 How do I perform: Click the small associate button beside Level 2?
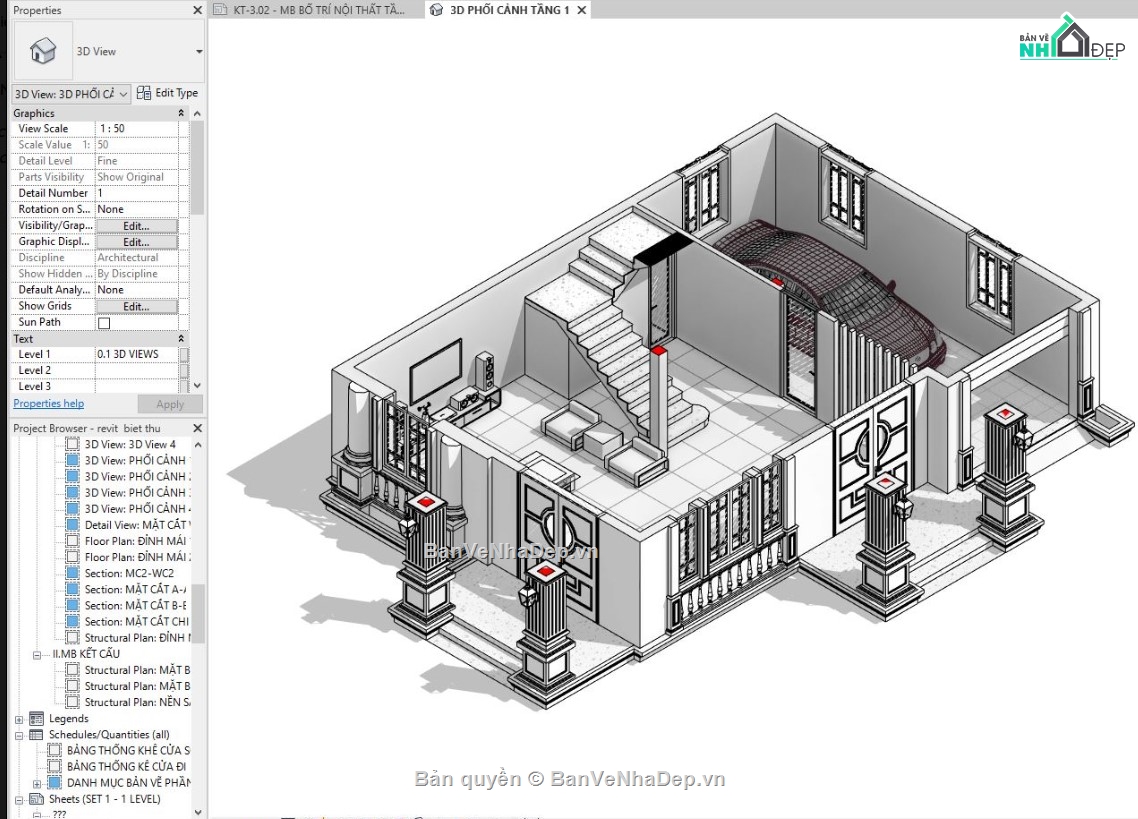coord(184,370)
